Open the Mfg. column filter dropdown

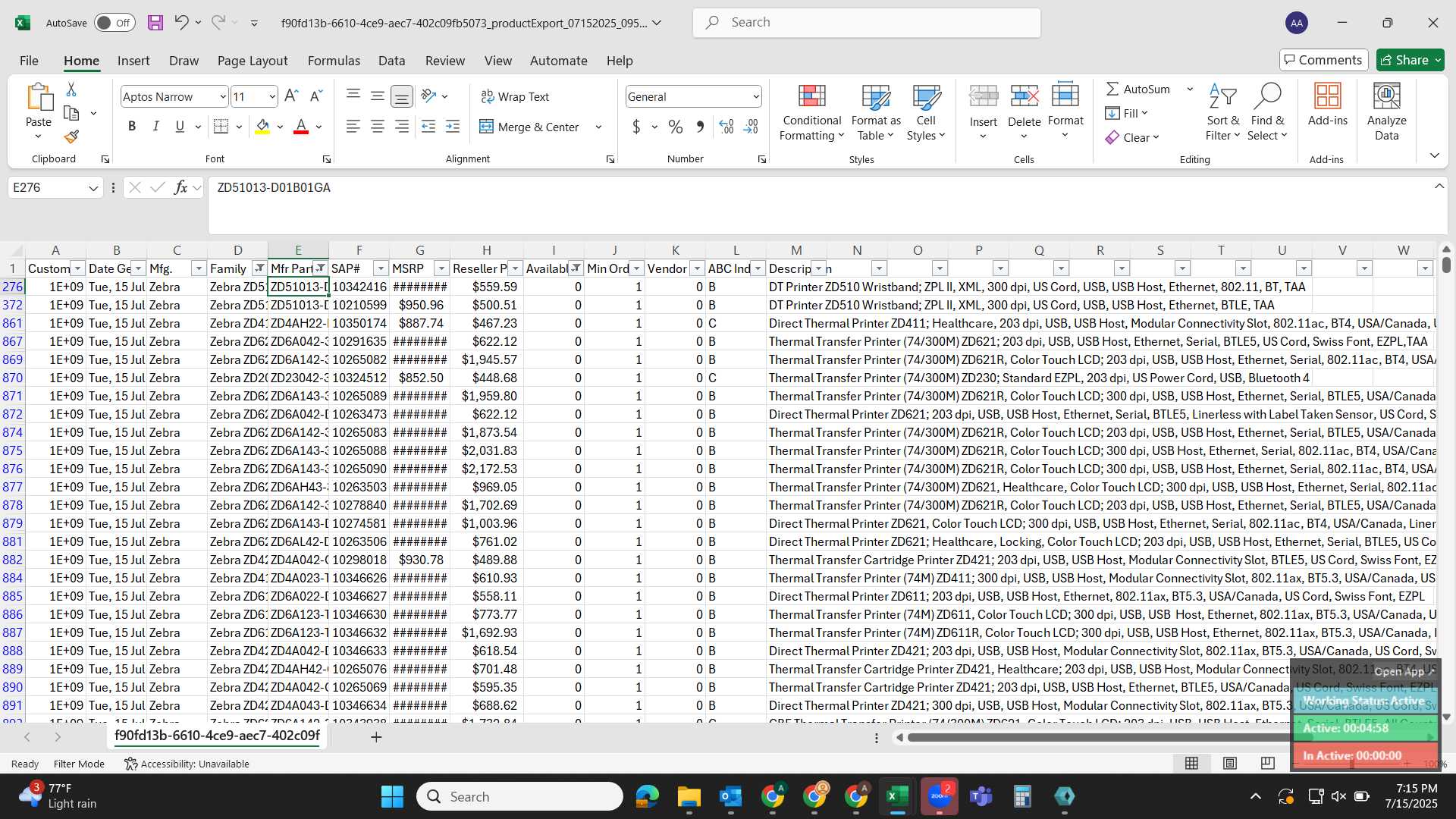point(199,268)
